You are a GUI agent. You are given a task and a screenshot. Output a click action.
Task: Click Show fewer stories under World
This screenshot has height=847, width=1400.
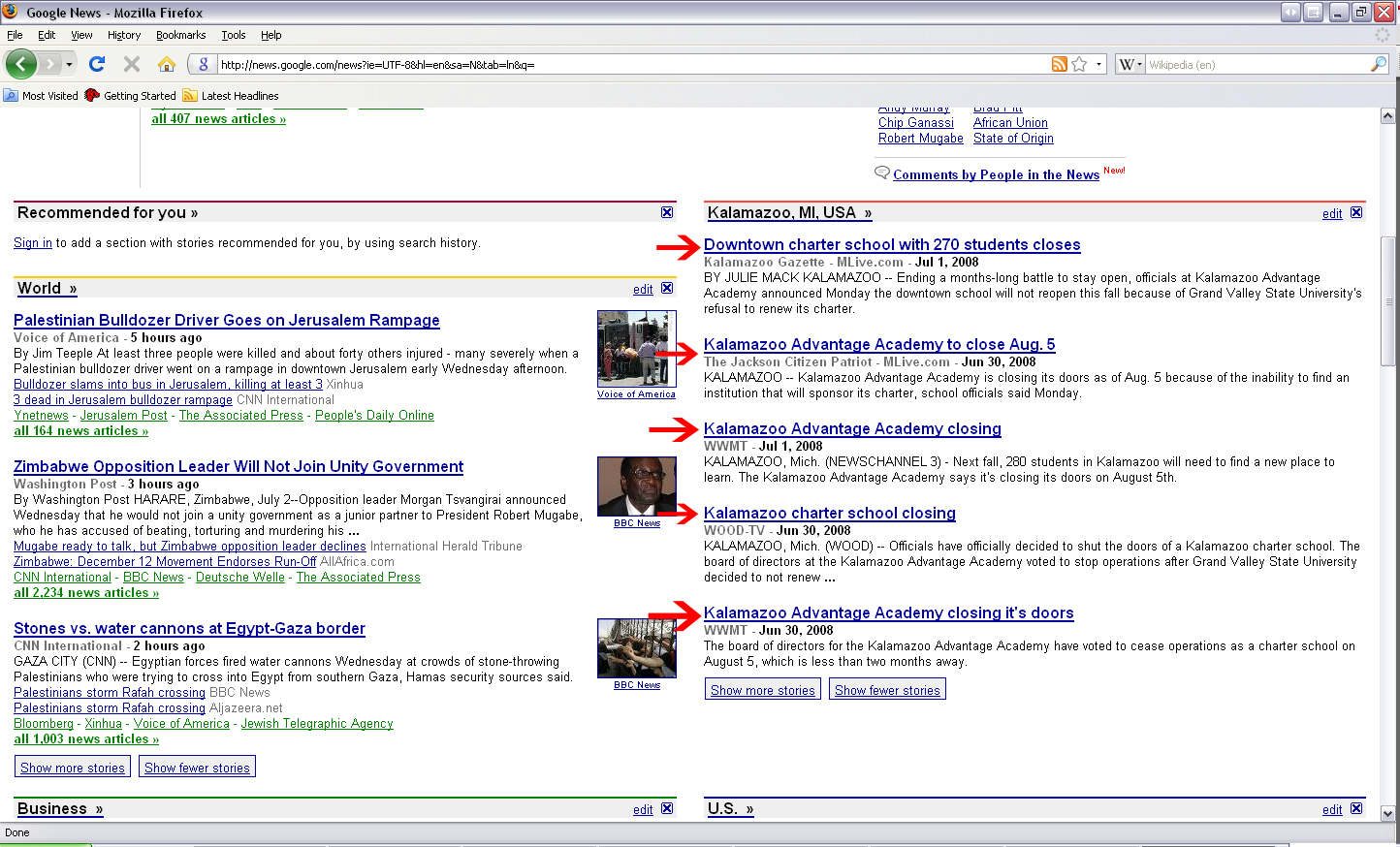click(197, 768)
